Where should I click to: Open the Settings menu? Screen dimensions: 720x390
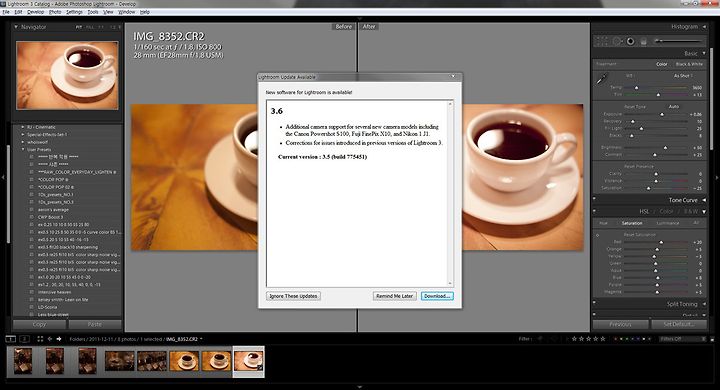(x=74, y=12)
